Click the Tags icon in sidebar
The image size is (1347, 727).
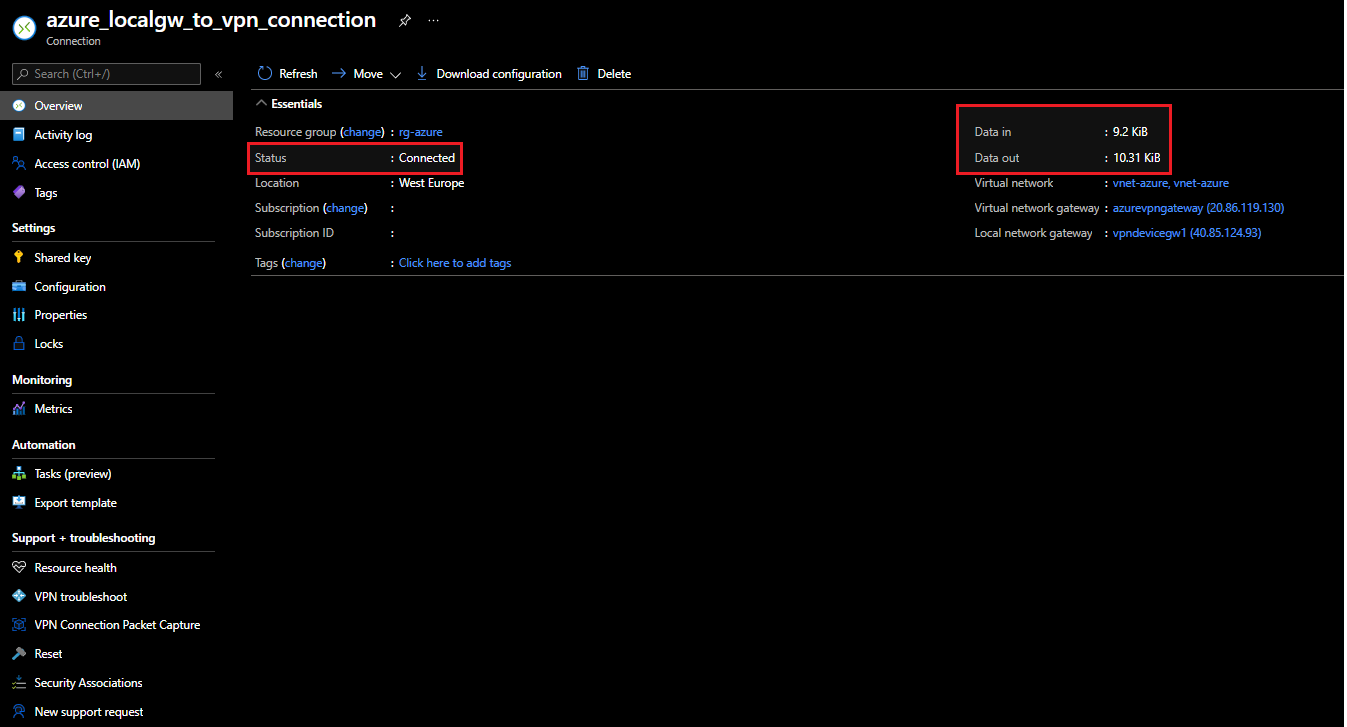pos(19,193)
